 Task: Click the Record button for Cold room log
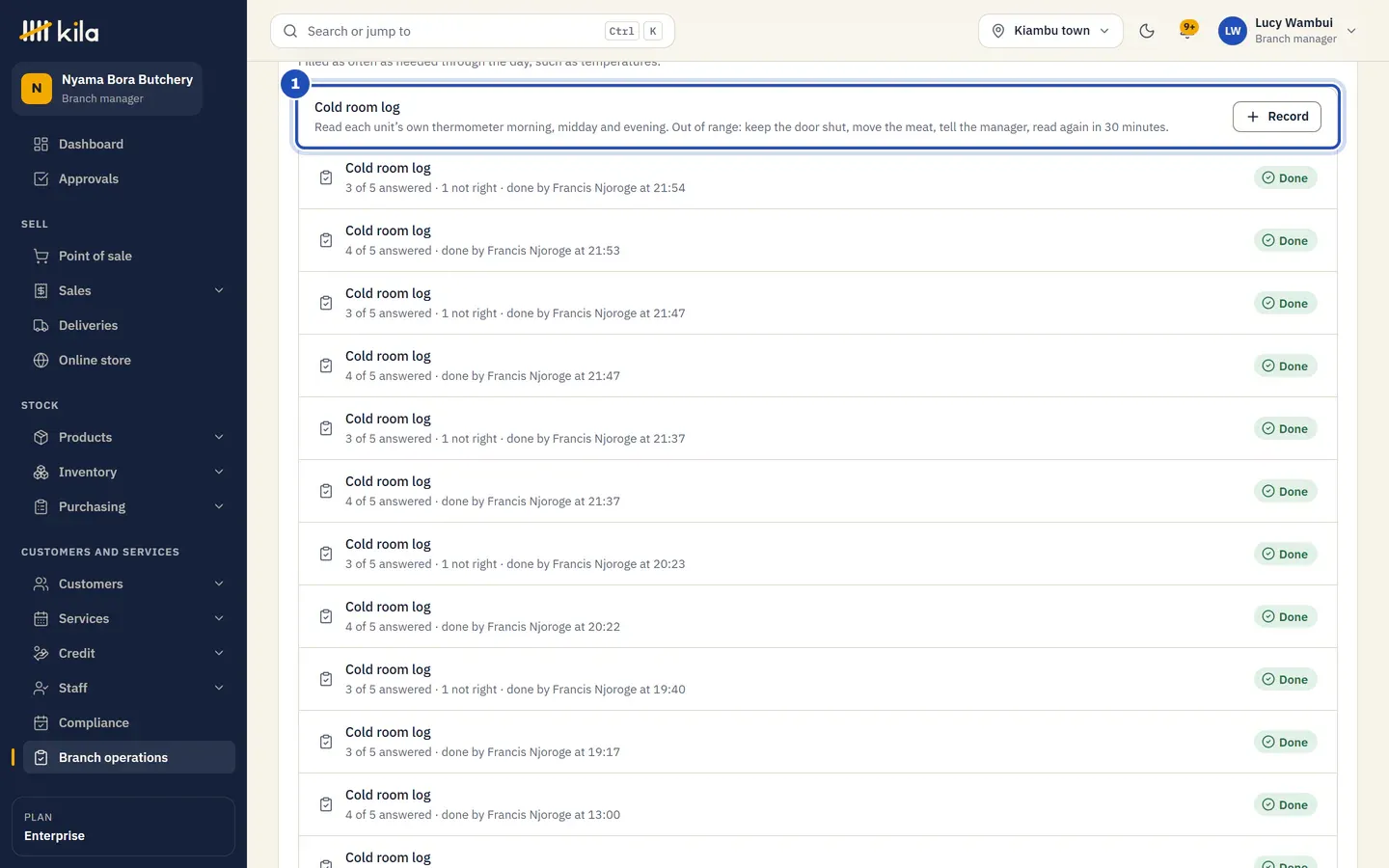1277,117
